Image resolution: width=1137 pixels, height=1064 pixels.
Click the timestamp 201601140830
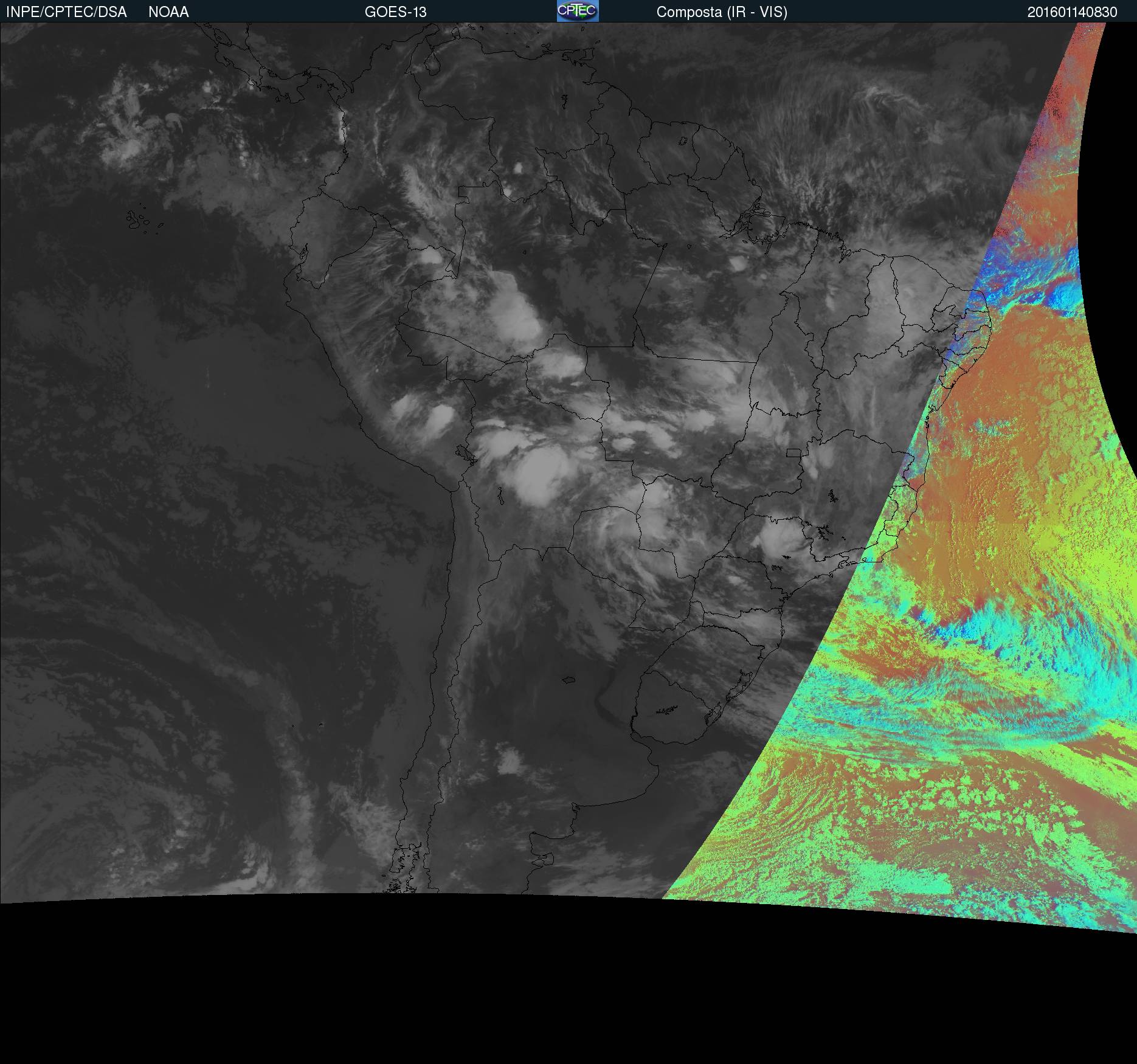click(x=1073, y=12)
